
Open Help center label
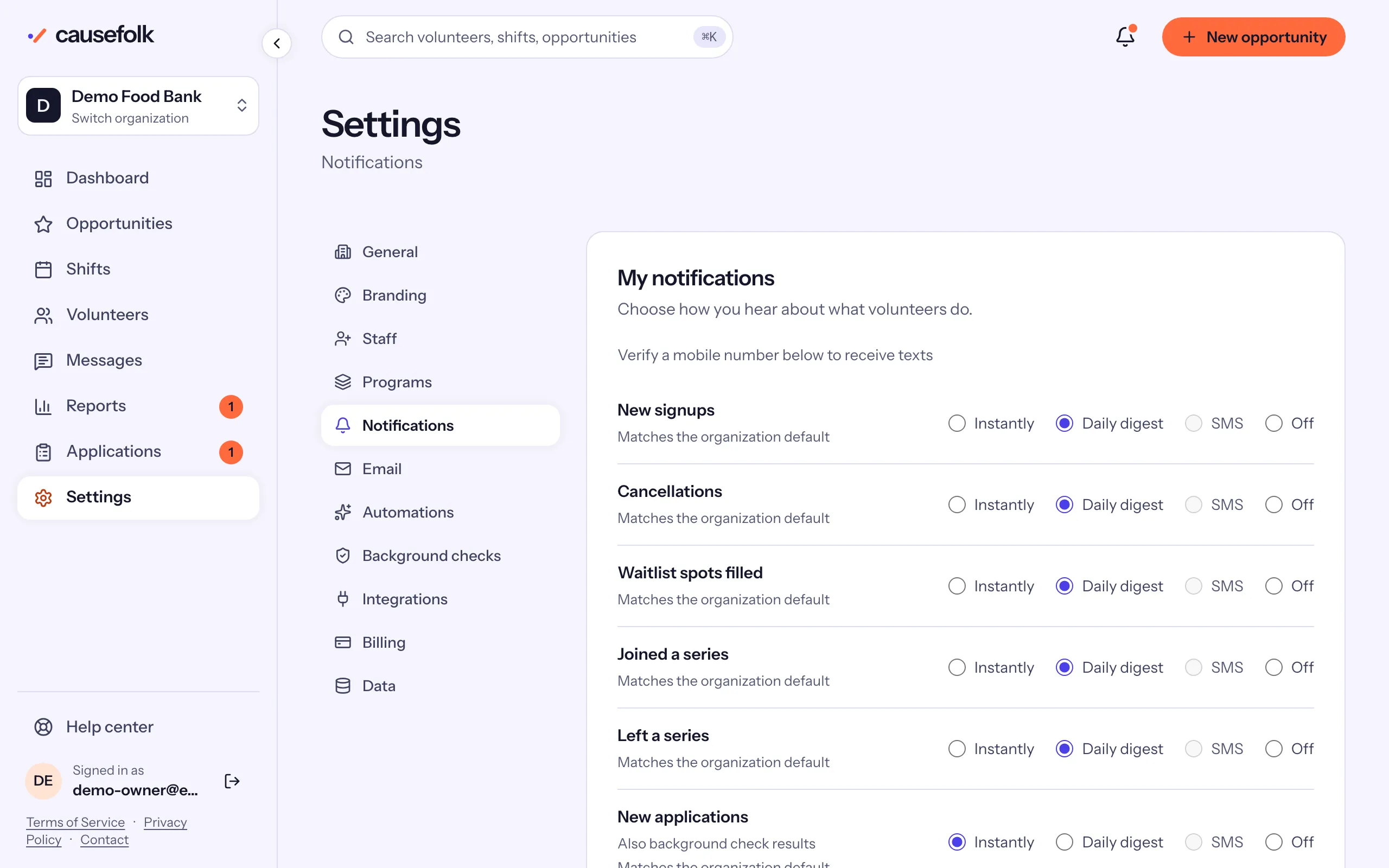(x=110, y=727)
